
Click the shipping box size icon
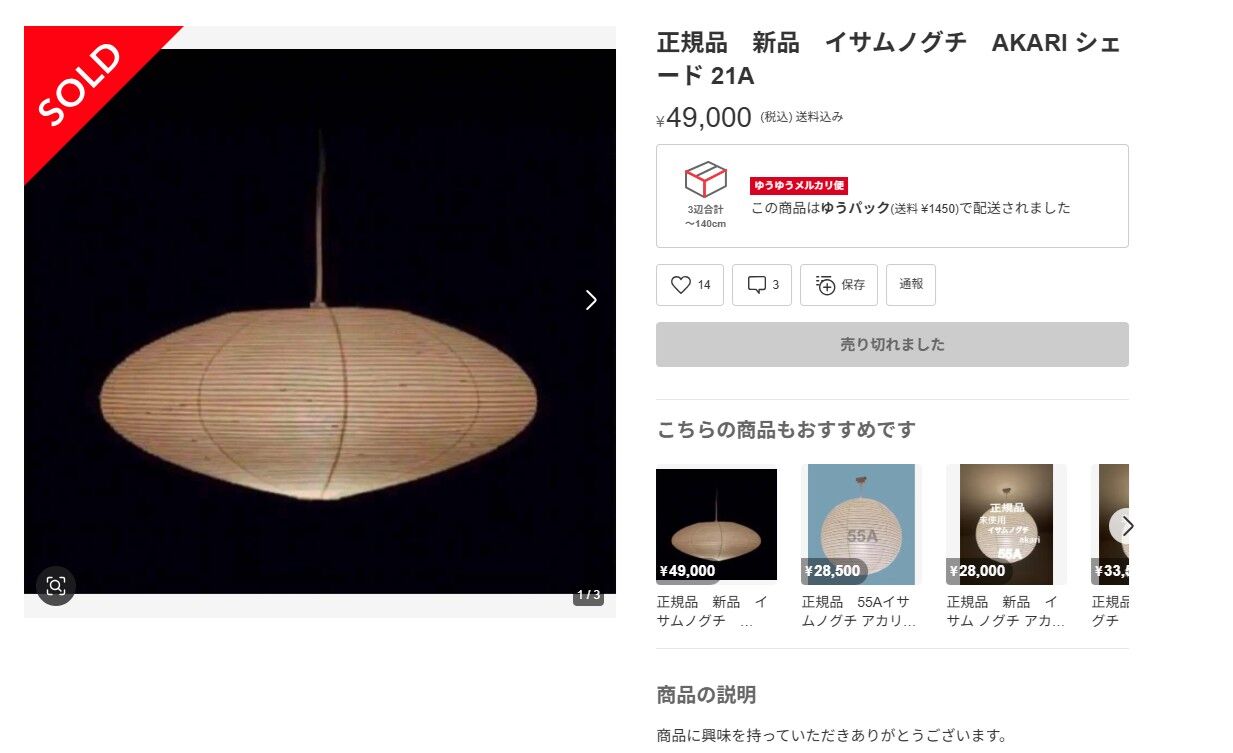(x=706, y=180)
